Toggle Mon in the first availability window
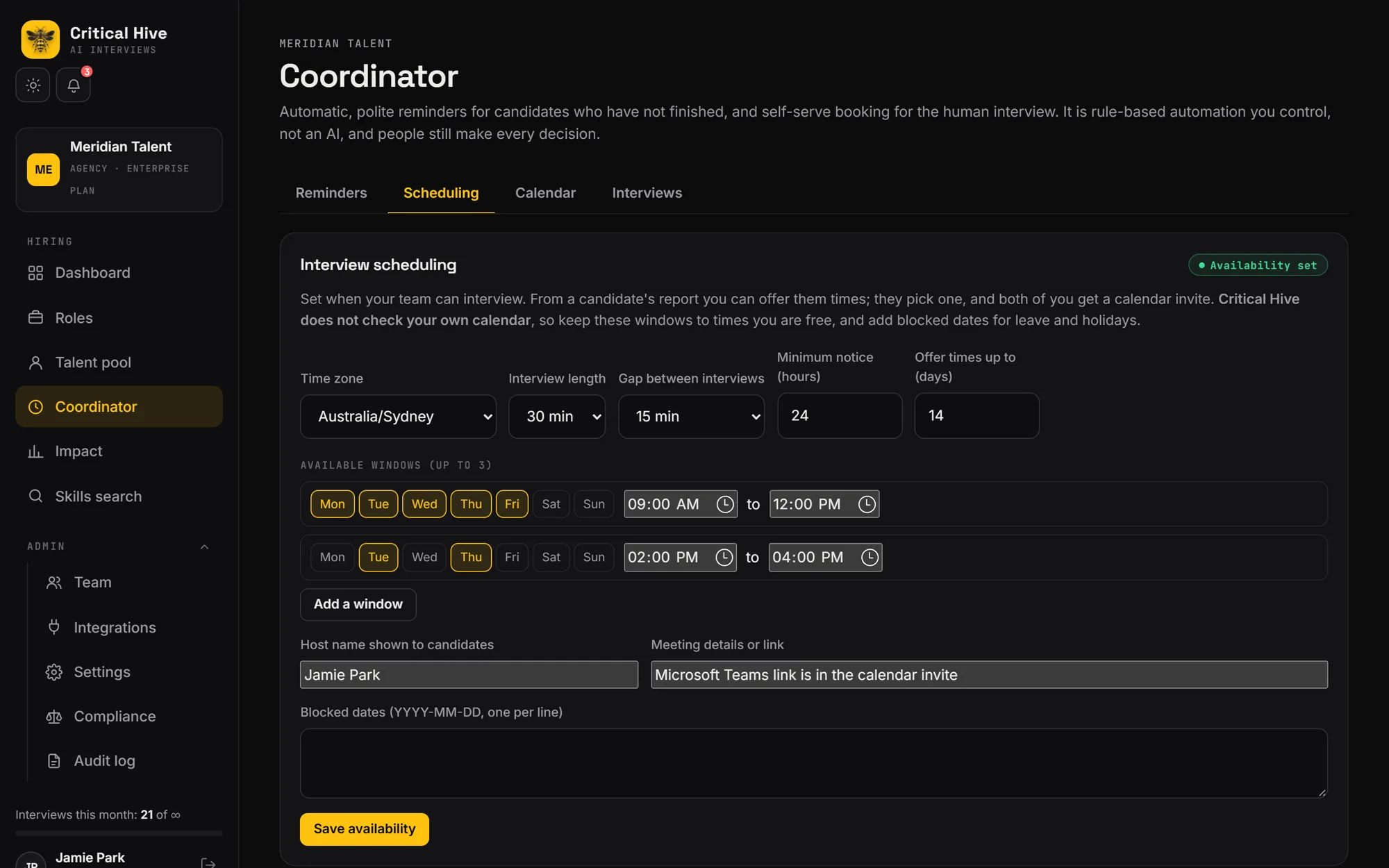 [x=332, y=504]
